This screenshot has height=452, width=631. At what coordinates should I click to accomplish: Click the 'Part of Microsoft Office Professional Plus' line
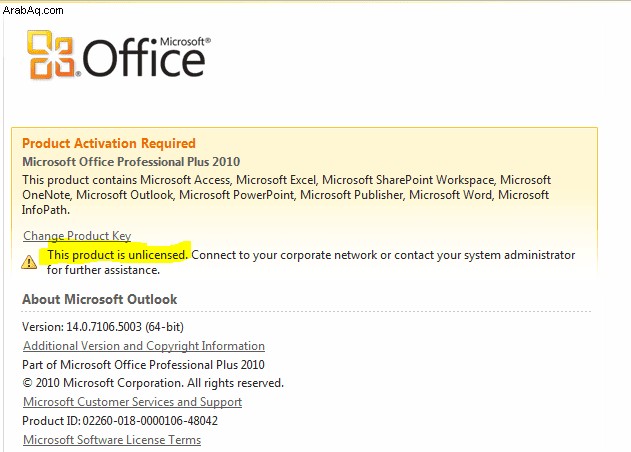point(143,364)
